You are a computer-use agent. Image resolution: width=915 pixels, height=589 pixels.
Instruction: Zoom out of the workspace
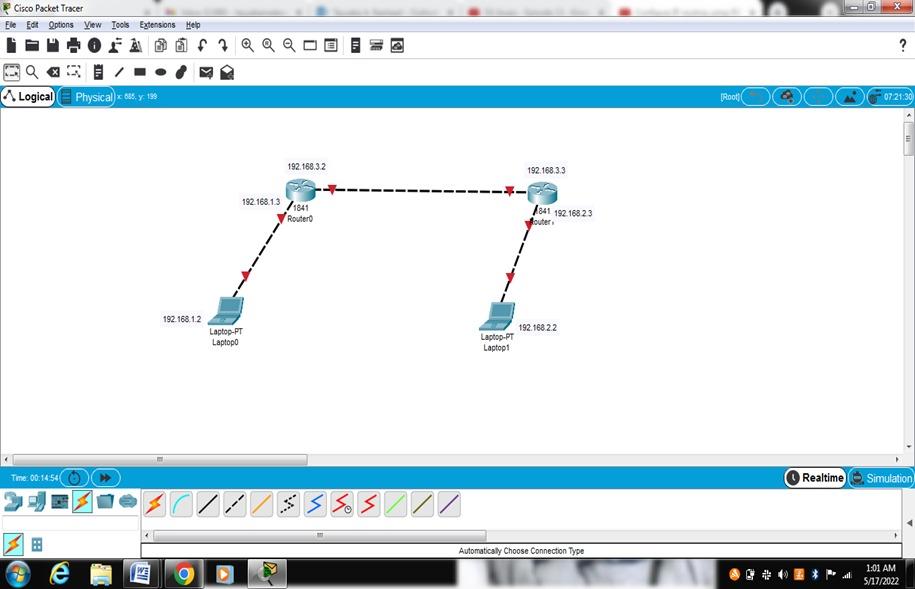point(289,46)
